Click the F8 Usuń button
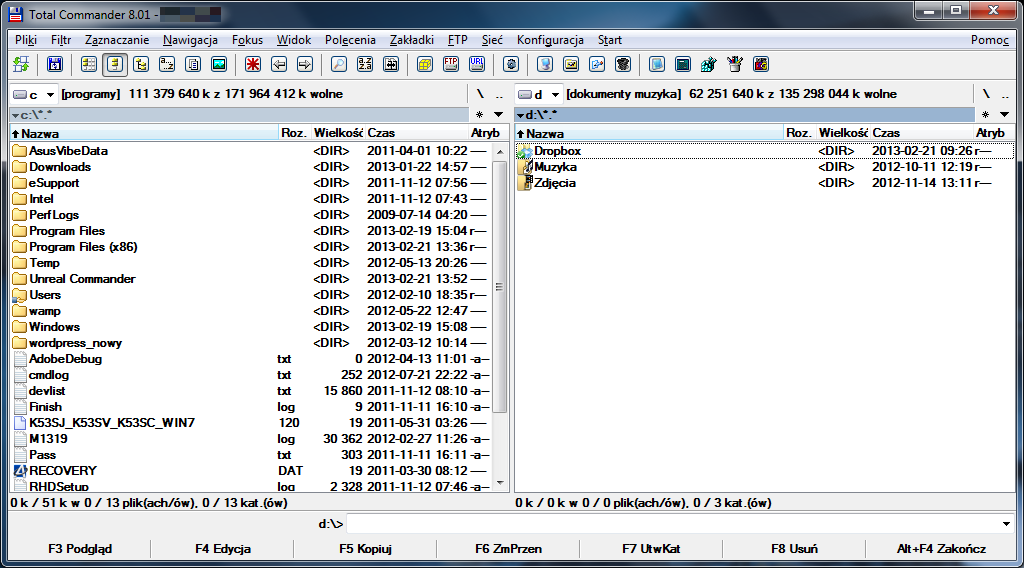1024x568 pixels. pos(794,549)
